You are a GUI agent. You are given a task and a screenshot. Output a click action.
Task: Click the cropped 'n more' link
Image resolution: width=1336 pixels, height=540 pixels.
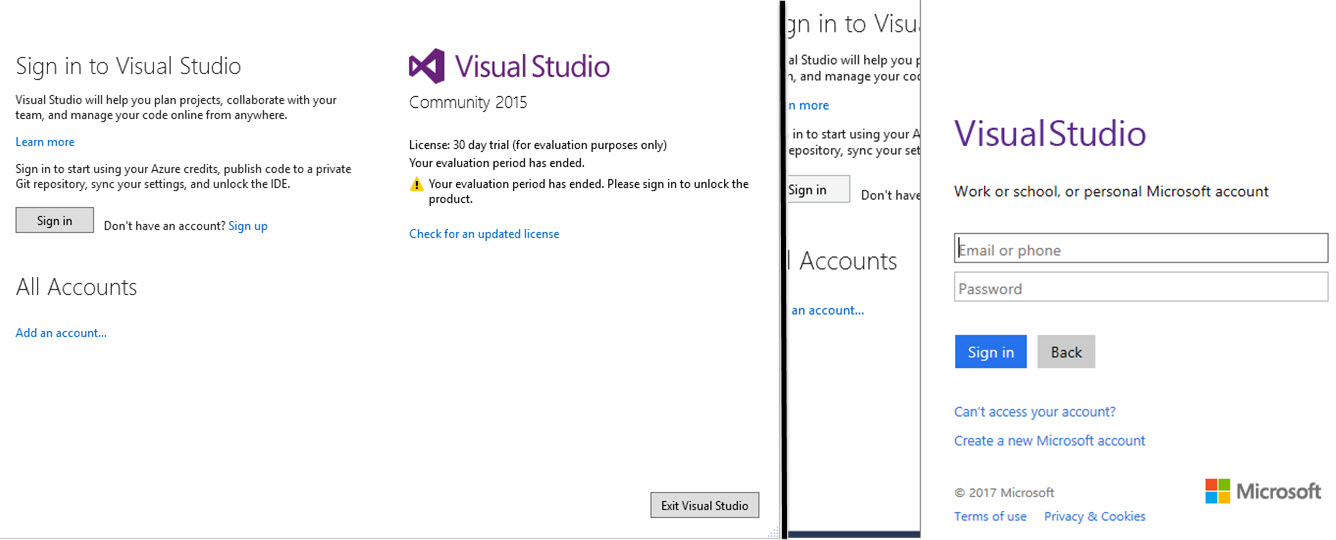pos(810,106)
